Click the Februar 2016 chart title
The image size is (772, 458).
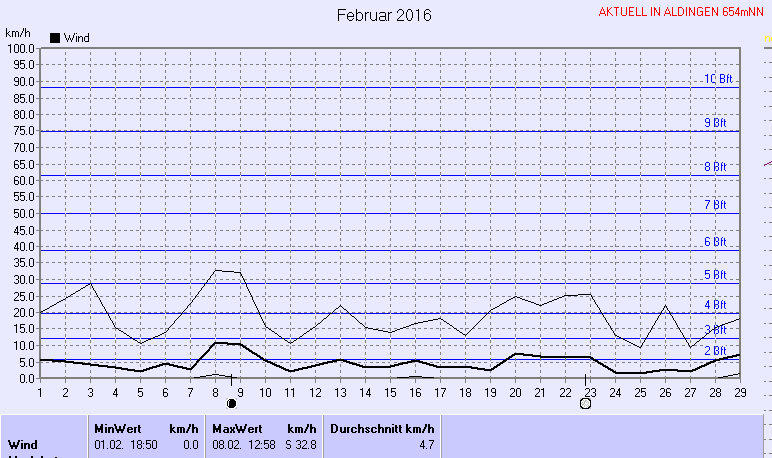384,15
